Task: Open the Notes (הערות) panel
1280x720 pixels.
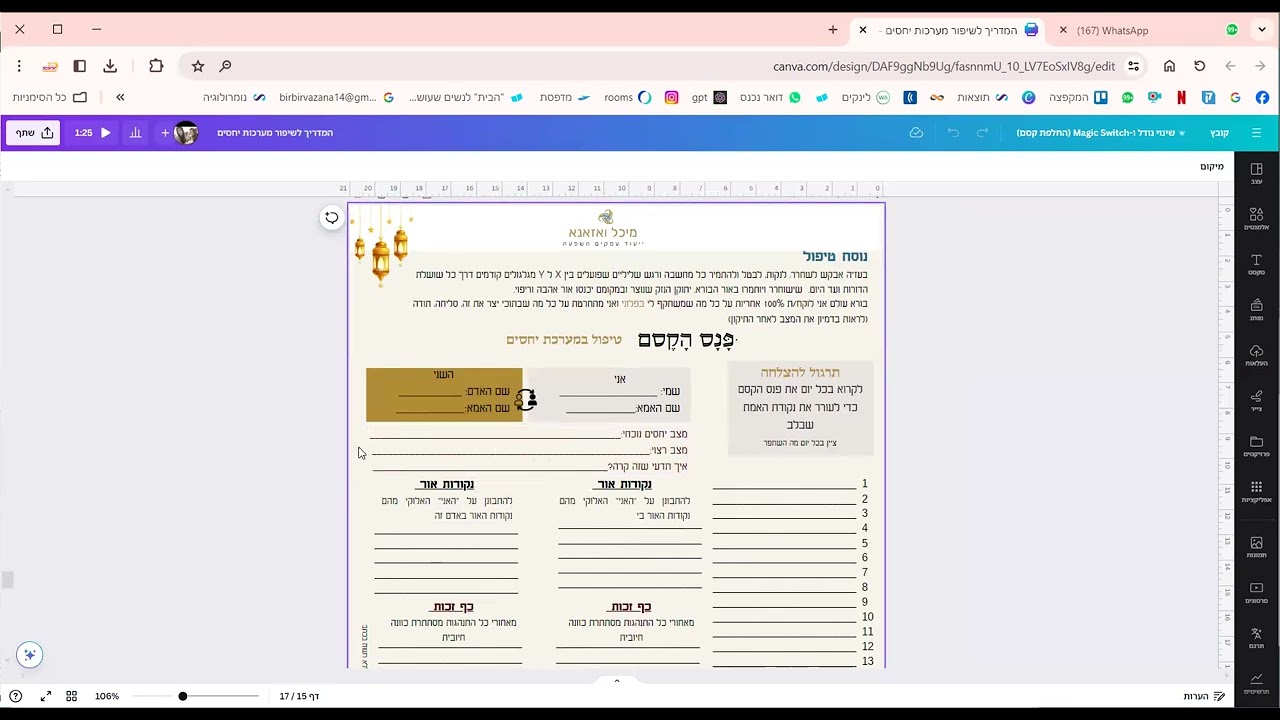Action: 1203,696
